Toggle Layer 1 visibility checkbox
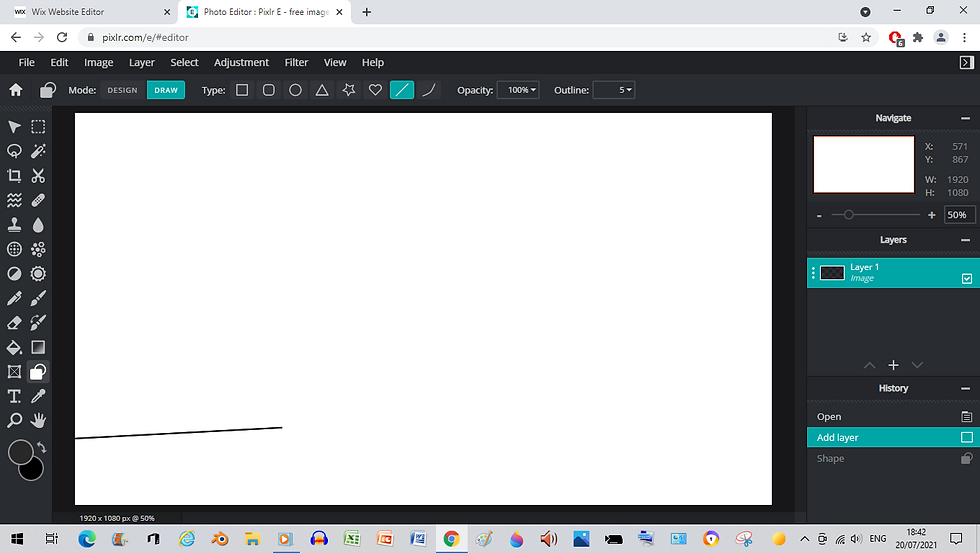 click(x=967, y=279)
